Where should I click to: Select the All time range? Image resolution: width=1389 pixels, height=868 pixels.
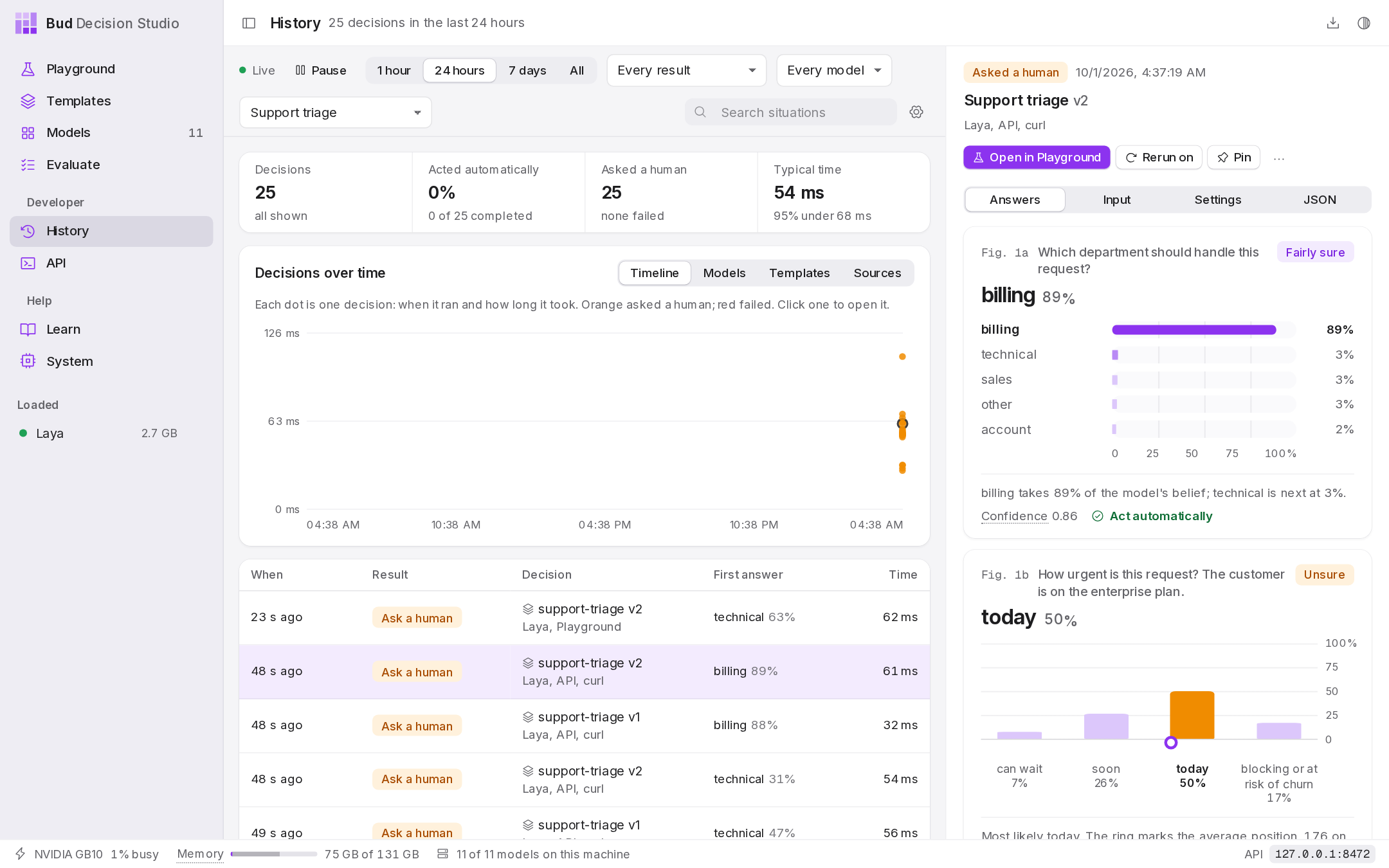click(577, 70)
